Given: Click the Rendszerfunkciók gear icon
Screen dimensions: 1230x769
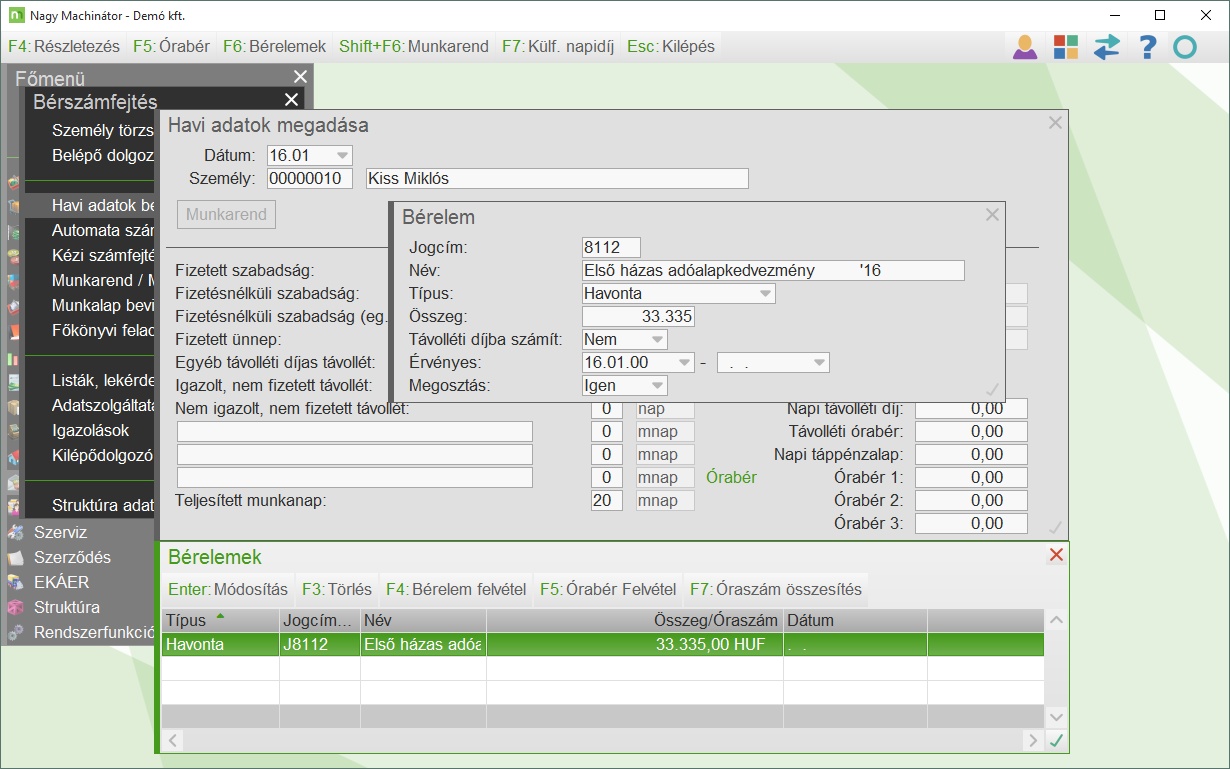Looking at the screenshot, I should [15, 632].
